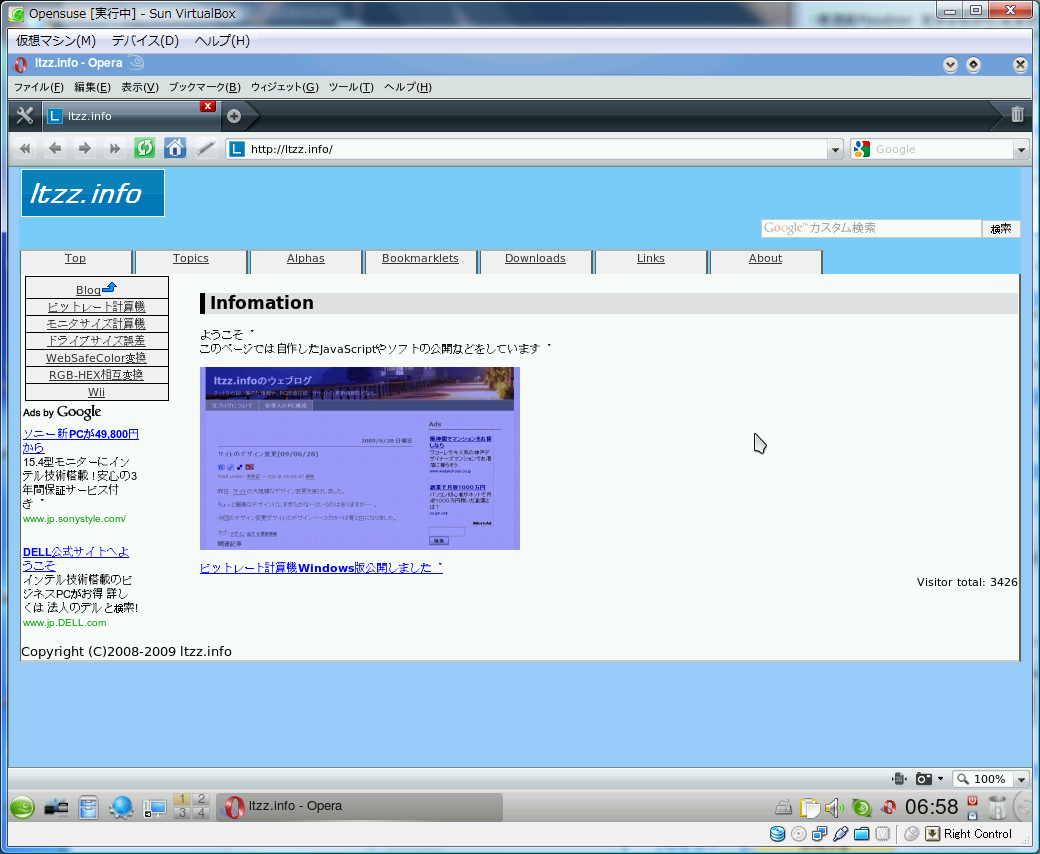Open Opera's ウィジェット(G) menu
Screen dimensions: 1040x854
click(x=285, y=87)
